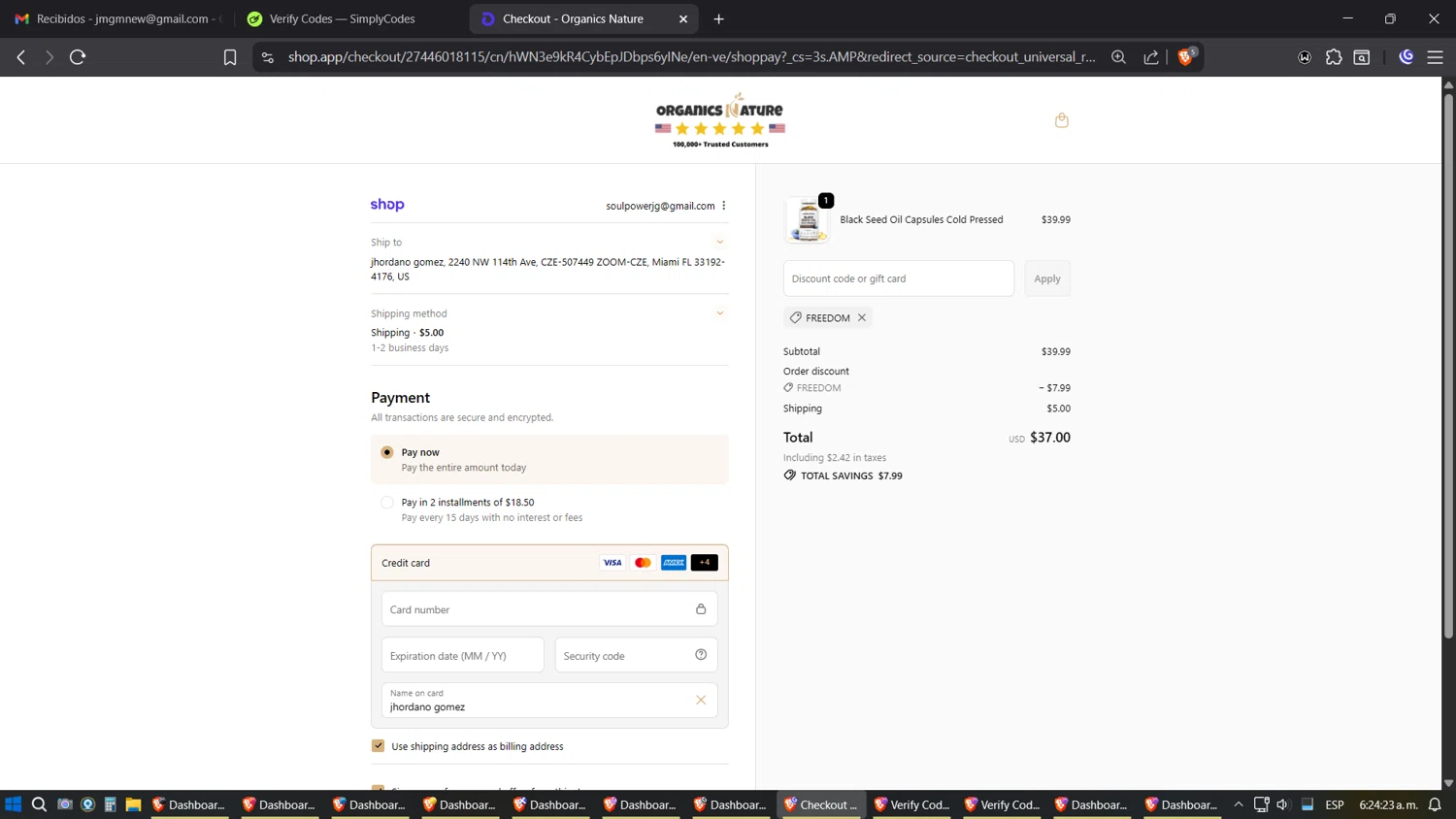
Task: Click the taskbar clock 6:24:23 a.m.
Action: click(1388, 804)
